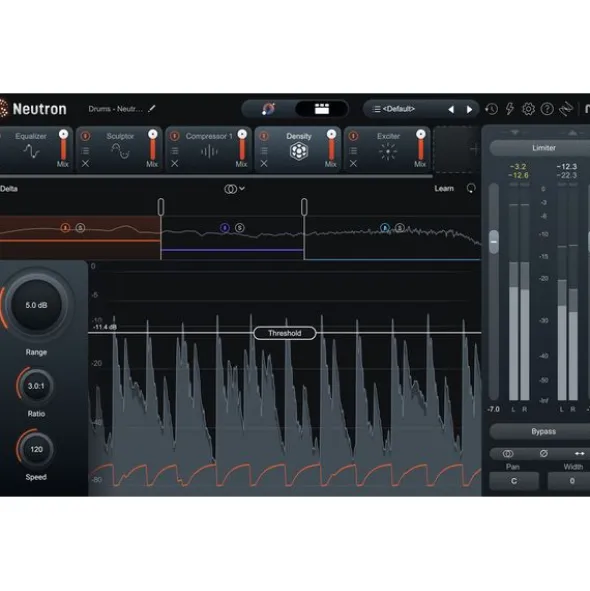Go to the next preset
The image size is (590, 591).
click(x=469, y=110)
